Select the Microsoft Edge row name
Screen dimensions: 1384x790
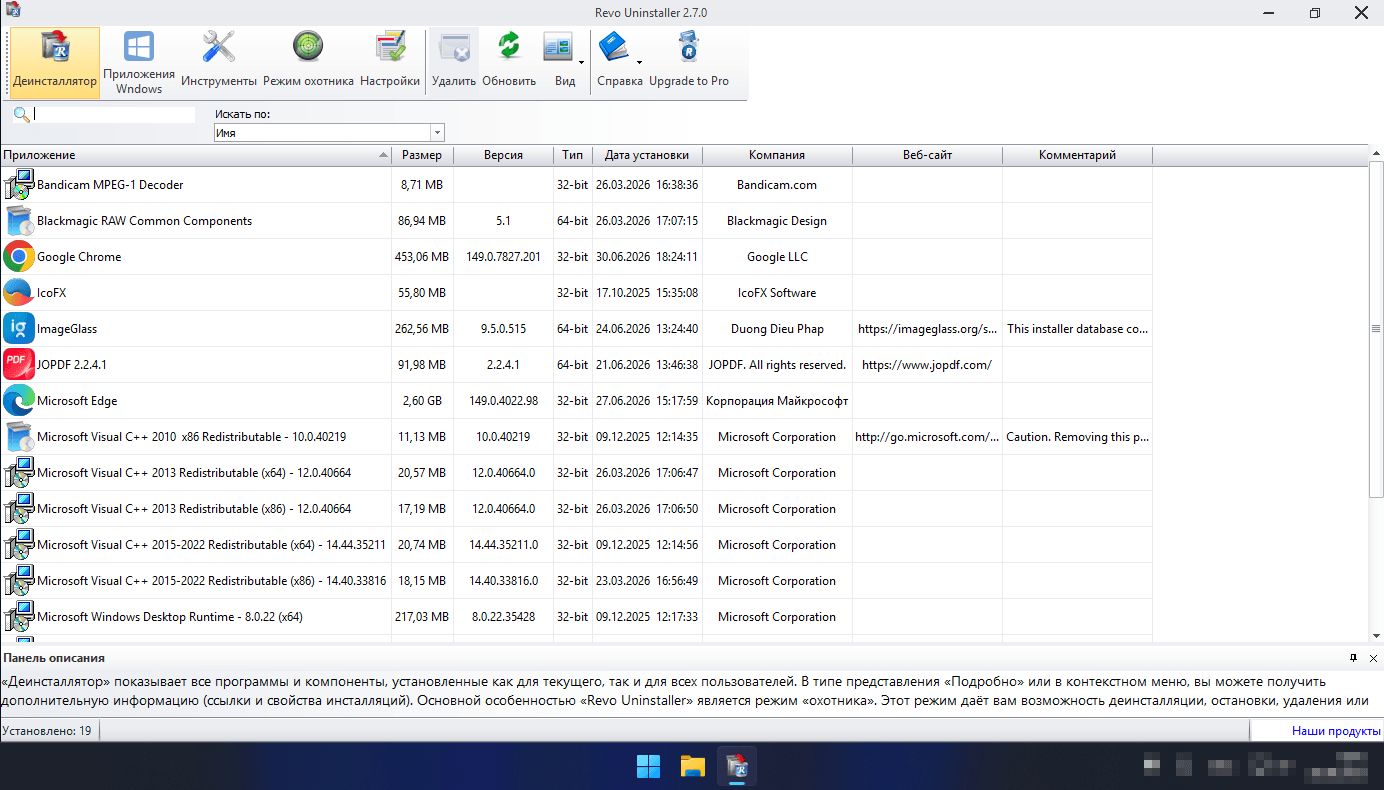(77, 401)
